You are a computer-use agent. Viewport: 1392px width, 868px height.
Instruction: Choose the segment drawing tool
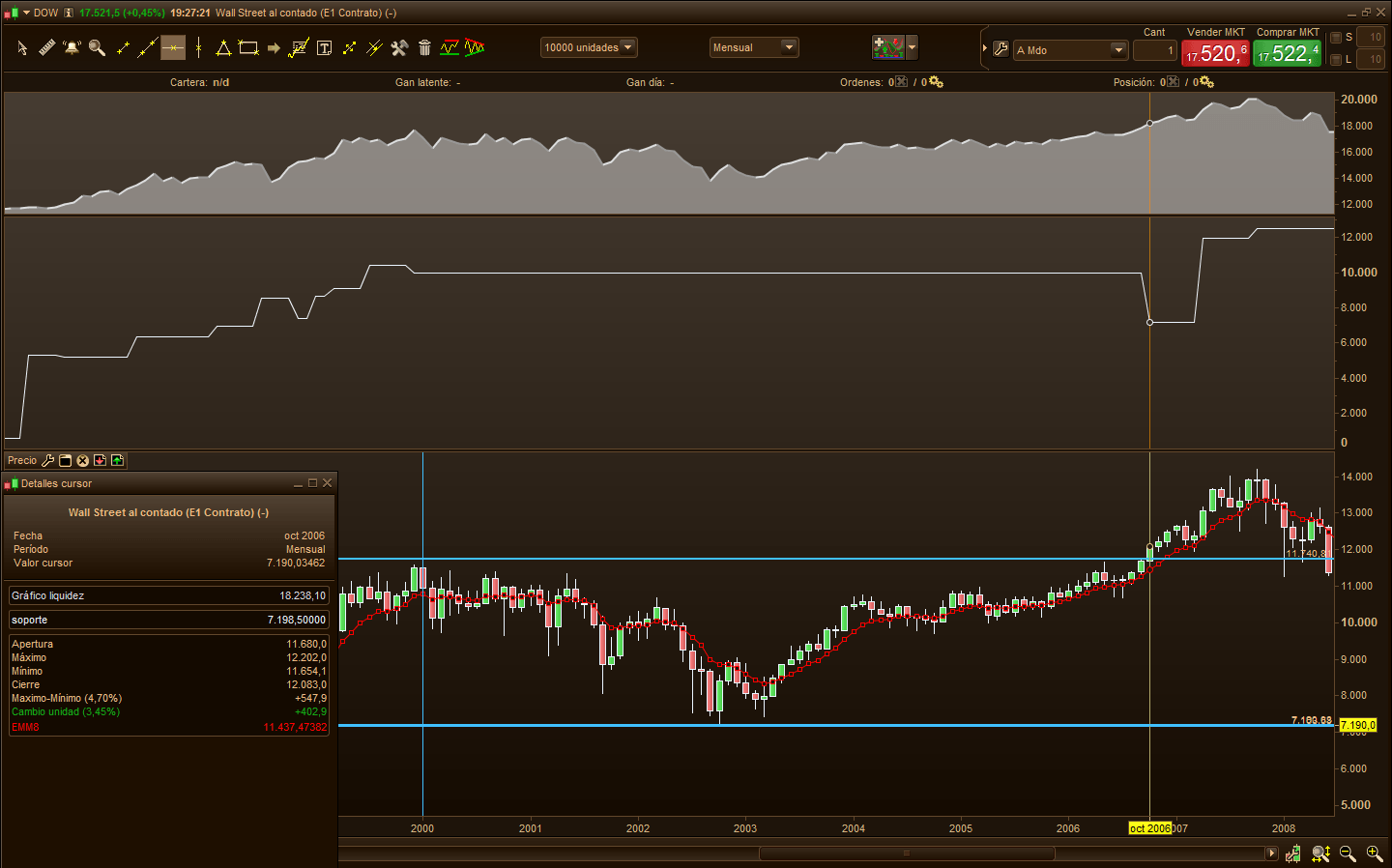(x=123, y=47)
